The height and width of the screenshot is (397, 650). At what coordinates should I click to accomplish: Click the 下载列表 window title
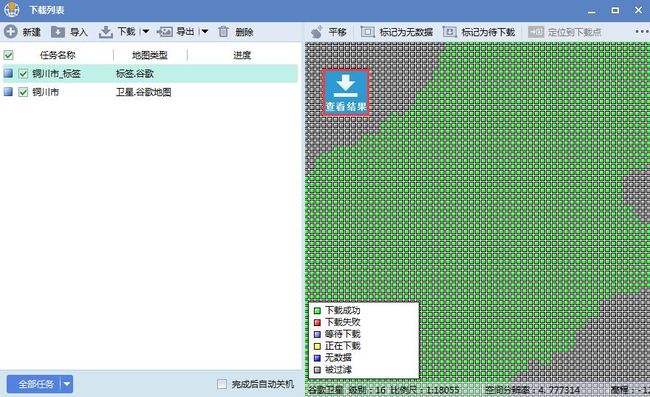[x=46, y=10]
